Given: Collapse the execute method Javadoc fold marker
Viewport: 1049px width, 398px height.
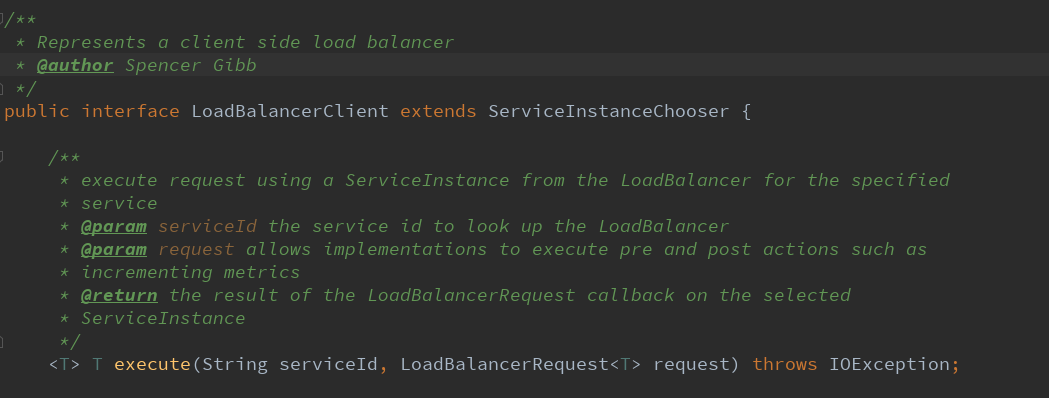Looking at the screenshot, I should pyautogui.click(x=2, y=157).
